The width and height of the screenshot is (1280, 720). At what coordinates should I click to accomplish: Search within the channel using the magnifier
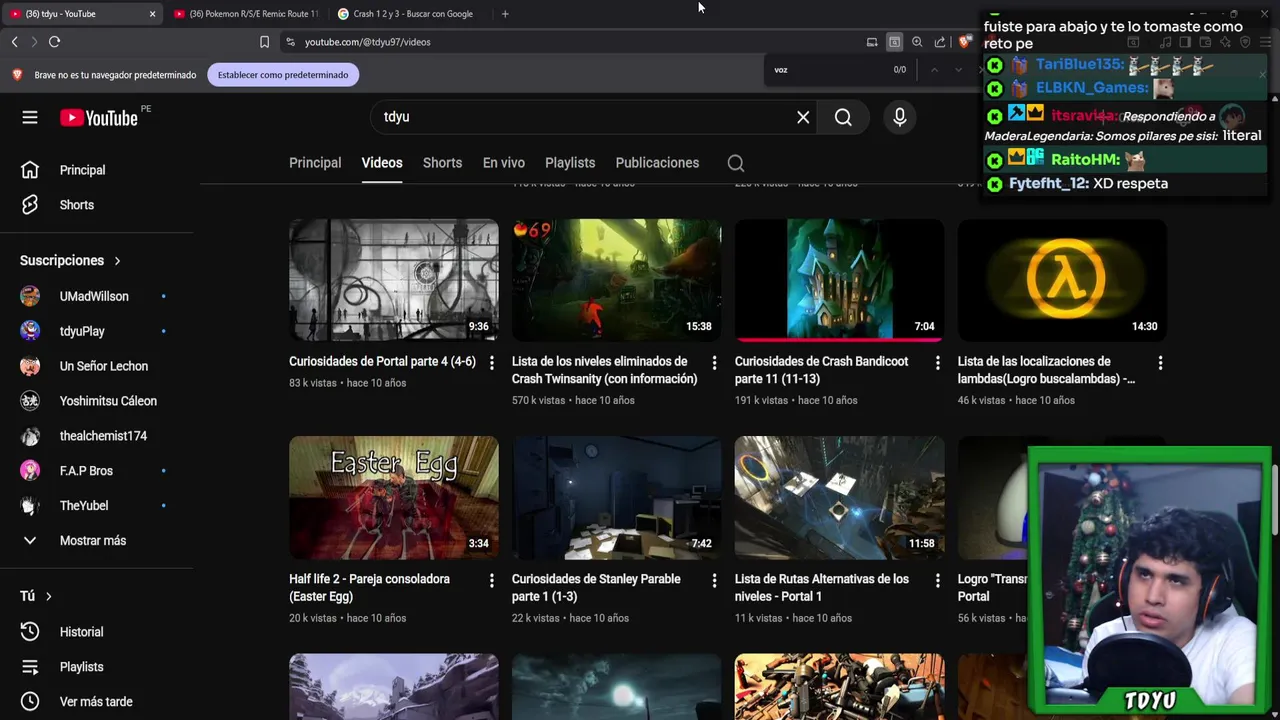(736, 163)
